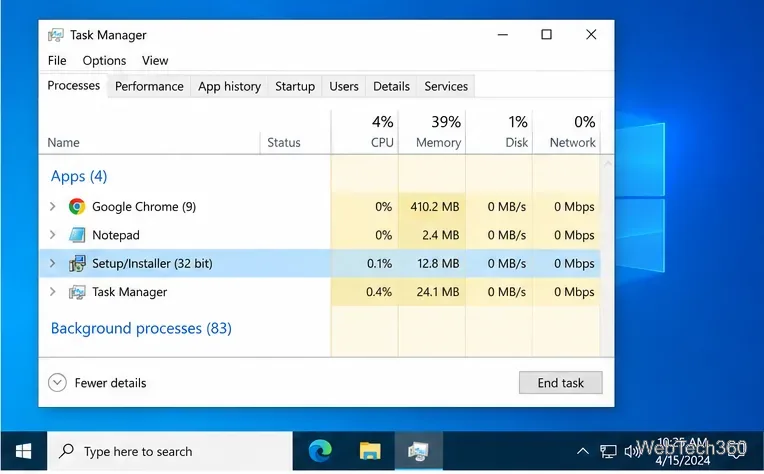764x474 pixels.
Task: Click the 12.8 MB memory value
Action: 438,264
